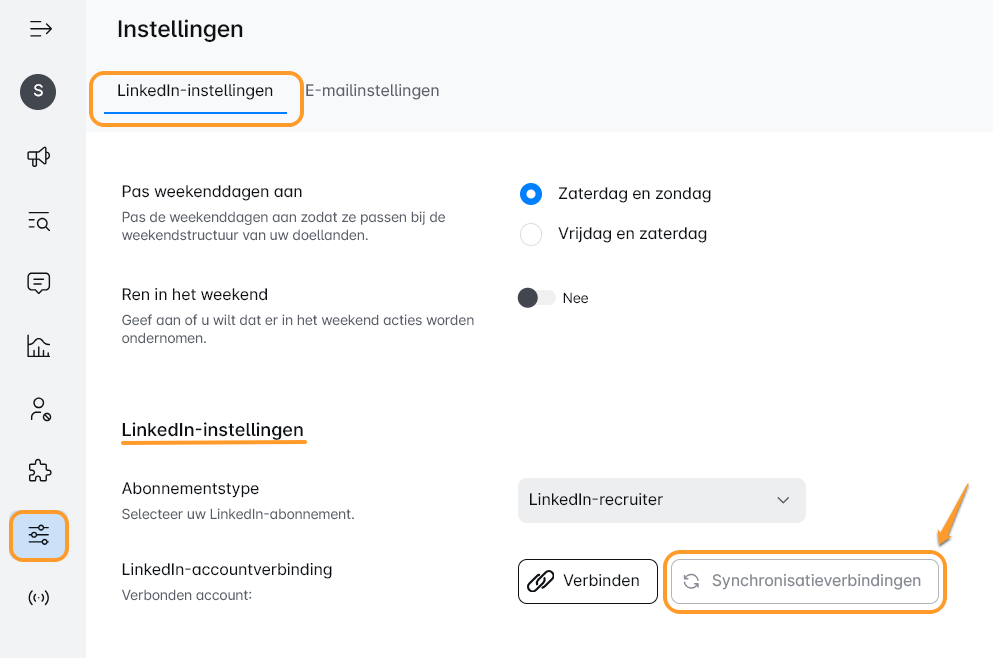Click the LinkedIn-instellingen section heading
993x658 pixels.
[212, 430]
